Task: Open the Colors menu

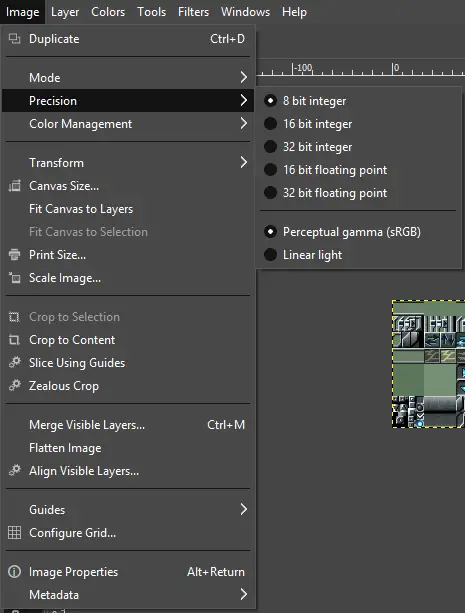Action: [x=108, y=12]
